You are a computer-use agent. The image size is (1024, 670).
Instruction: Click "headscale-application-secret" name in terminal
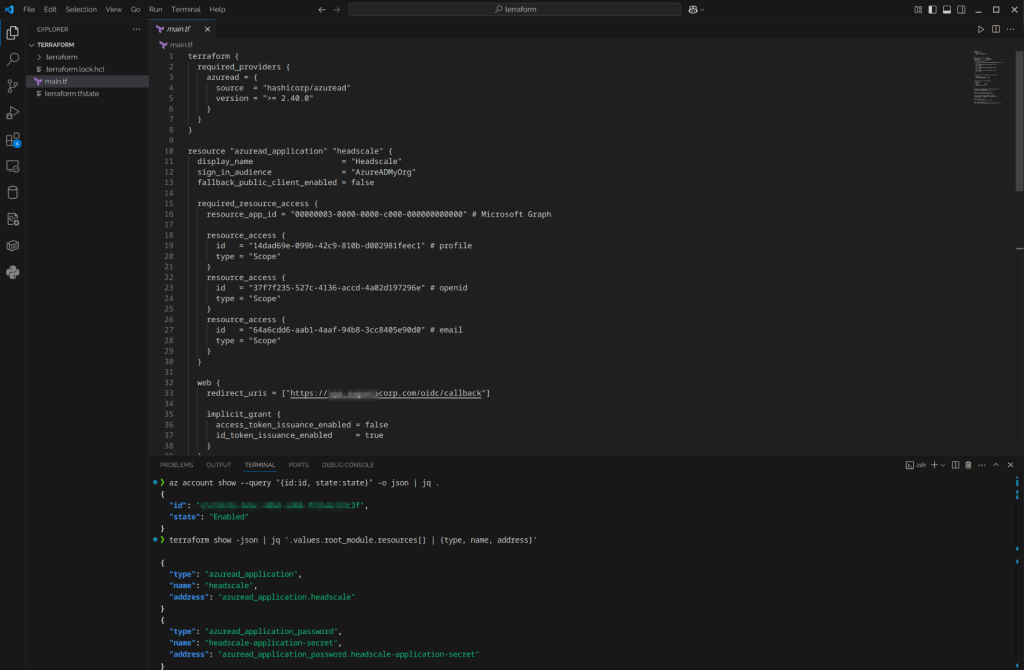272,643
